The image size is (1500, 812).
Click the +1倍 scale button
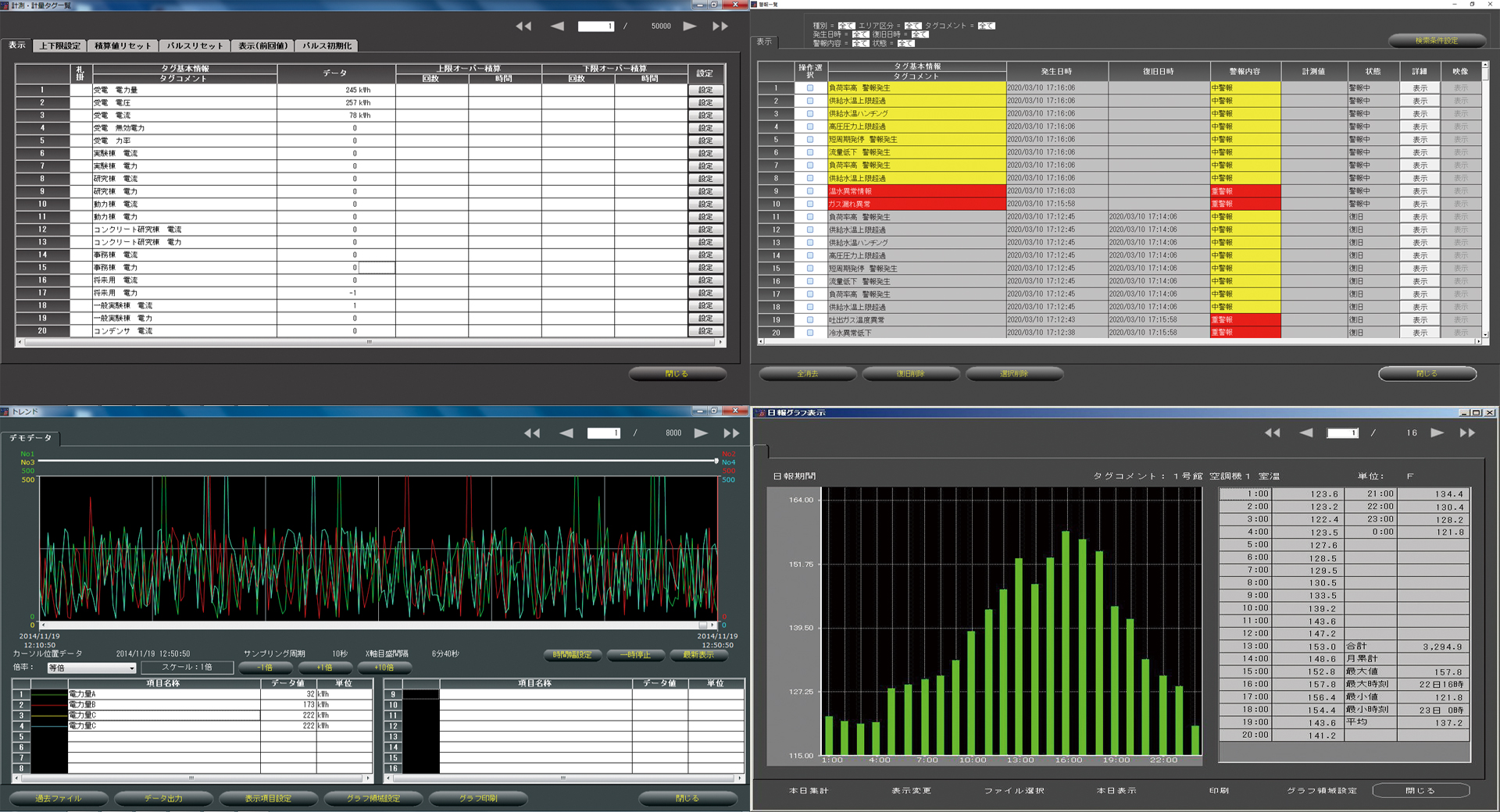coord(324,668)
